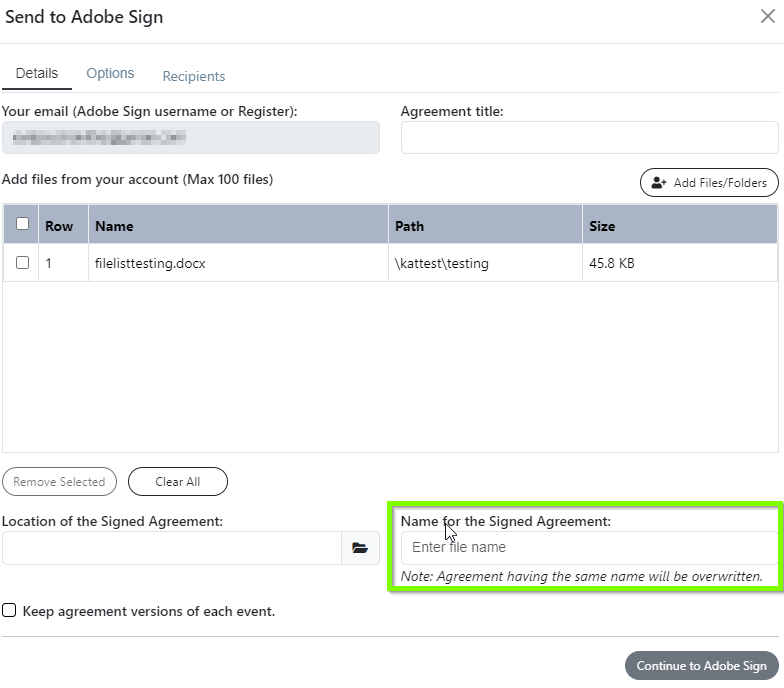Check the filelisttesting.docx row checkbox
This screenshot has height=688, width=784.
(x=22, y=262)
